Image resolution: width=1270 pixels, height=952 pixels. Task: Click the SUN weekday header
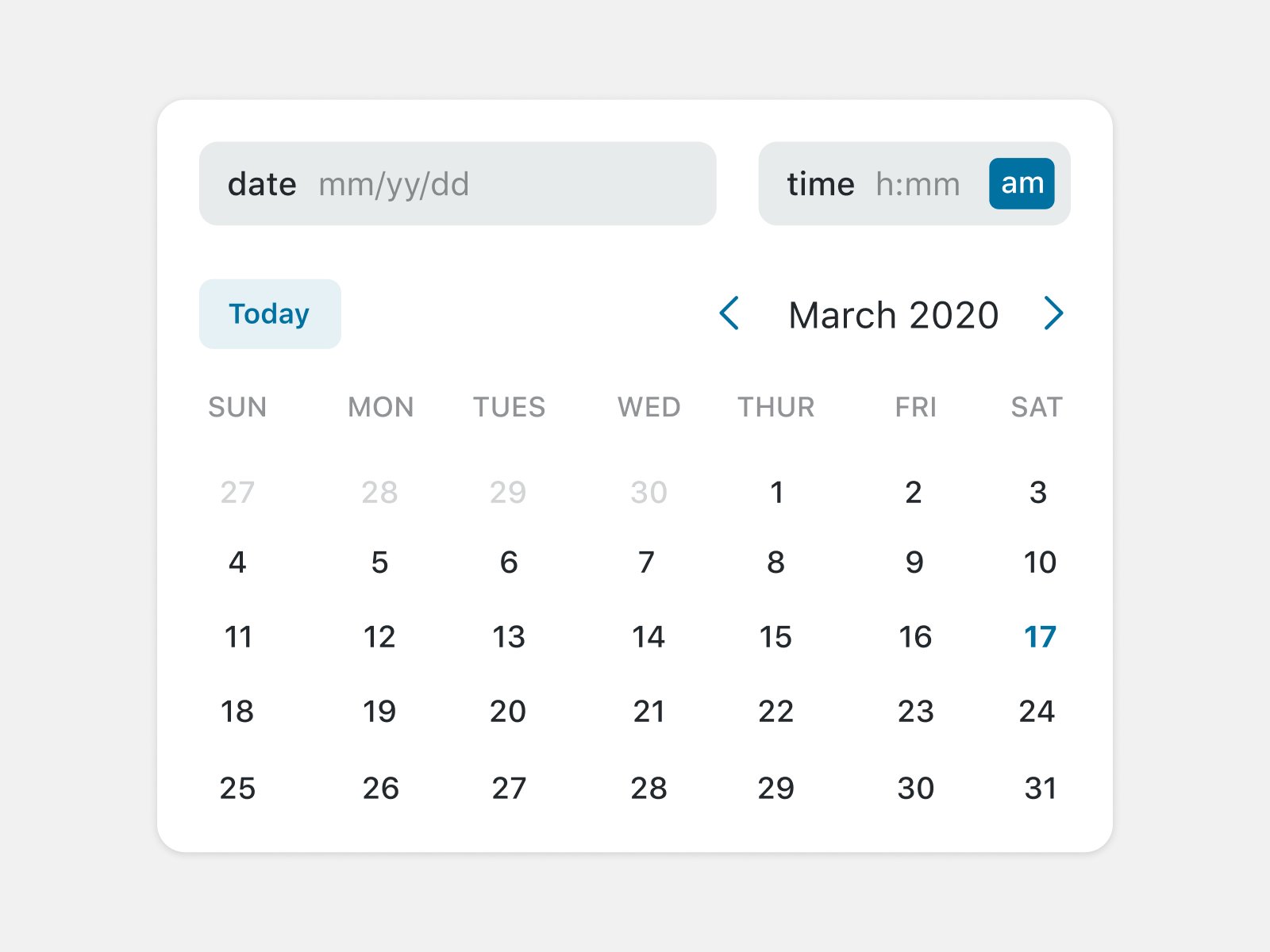(x=237, y=407)
